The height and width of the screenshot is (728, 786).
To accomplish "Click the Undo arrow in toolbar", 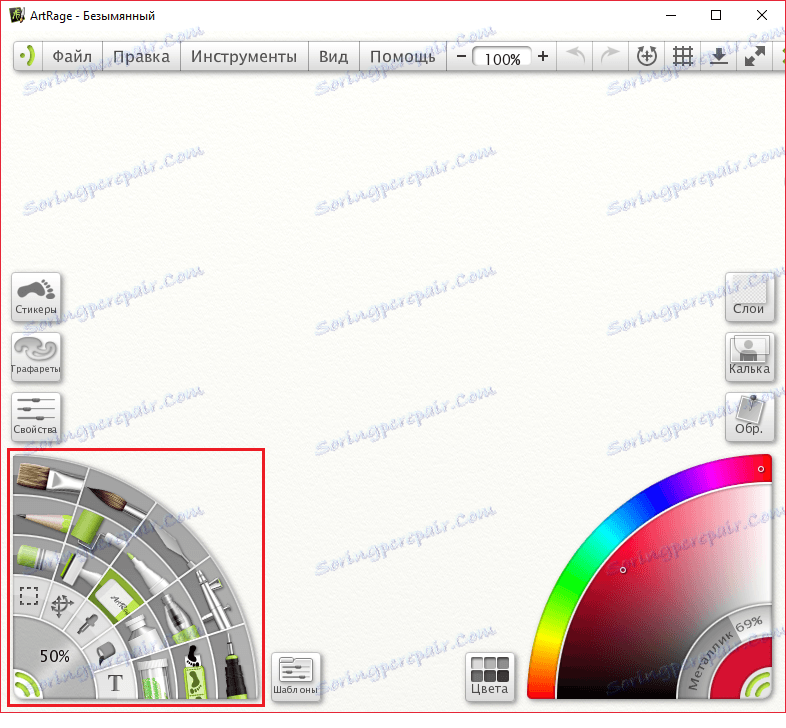I will coord(575,56).
